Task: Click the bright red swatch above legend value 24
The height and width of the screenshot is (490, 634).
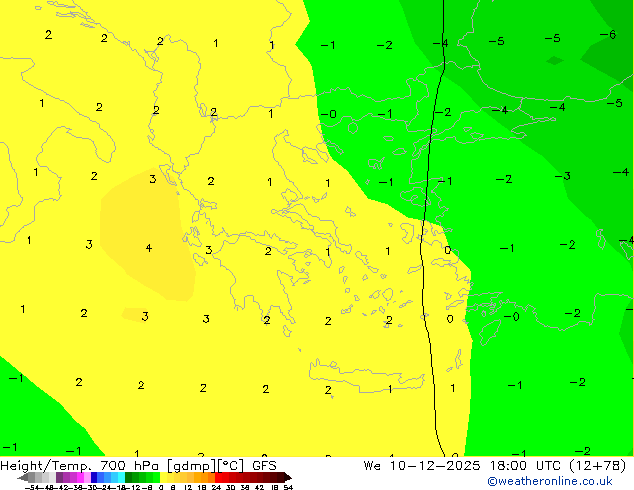Action: click(x=219, y=477)
